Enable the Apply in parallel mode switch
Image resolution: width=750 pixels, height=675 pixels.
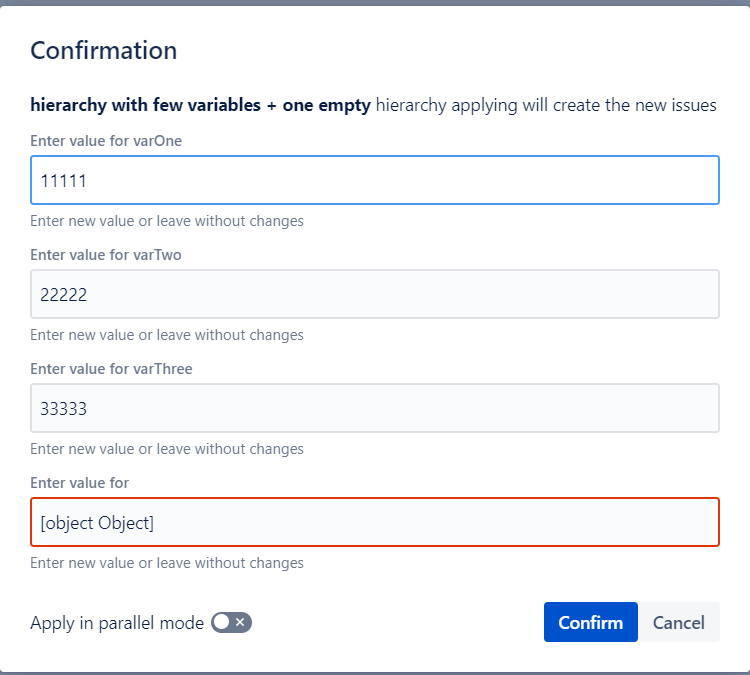pyautogui.click(x=231, y=622)
